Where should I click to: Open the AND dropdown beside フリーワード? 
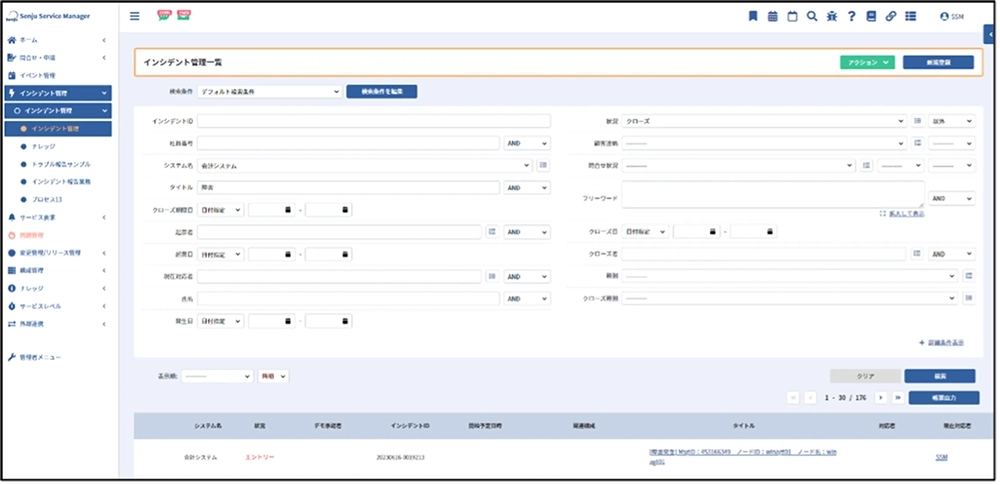tap(952, 198)
